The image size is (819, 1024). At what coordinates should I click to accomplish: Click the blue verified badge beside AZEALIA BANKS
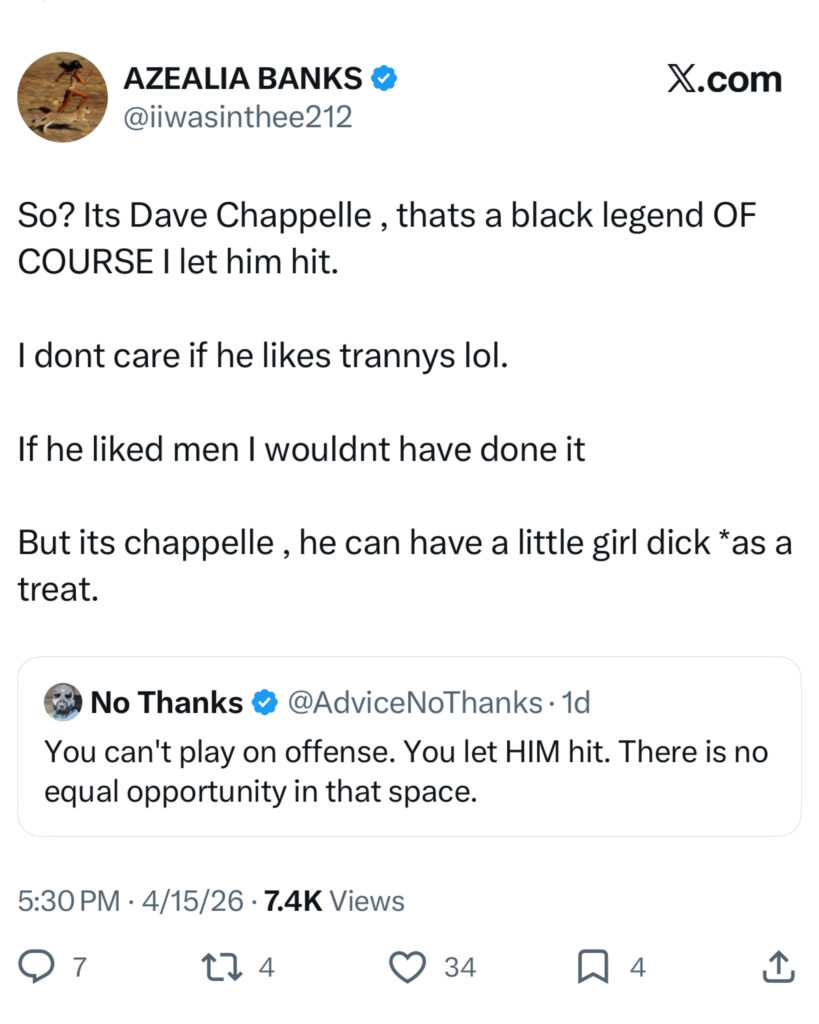point(384,79)
